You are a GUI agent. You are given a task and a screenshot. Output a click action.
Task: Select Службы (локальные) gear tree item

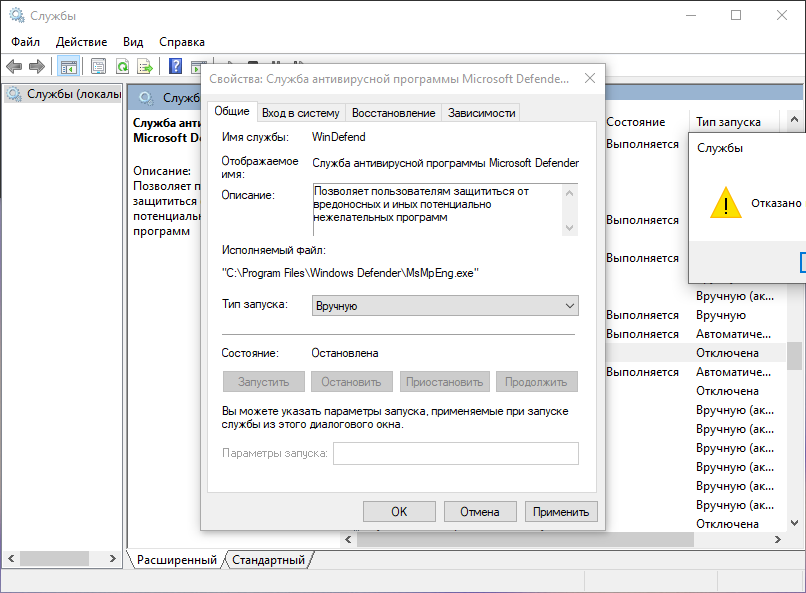[63, 94]
